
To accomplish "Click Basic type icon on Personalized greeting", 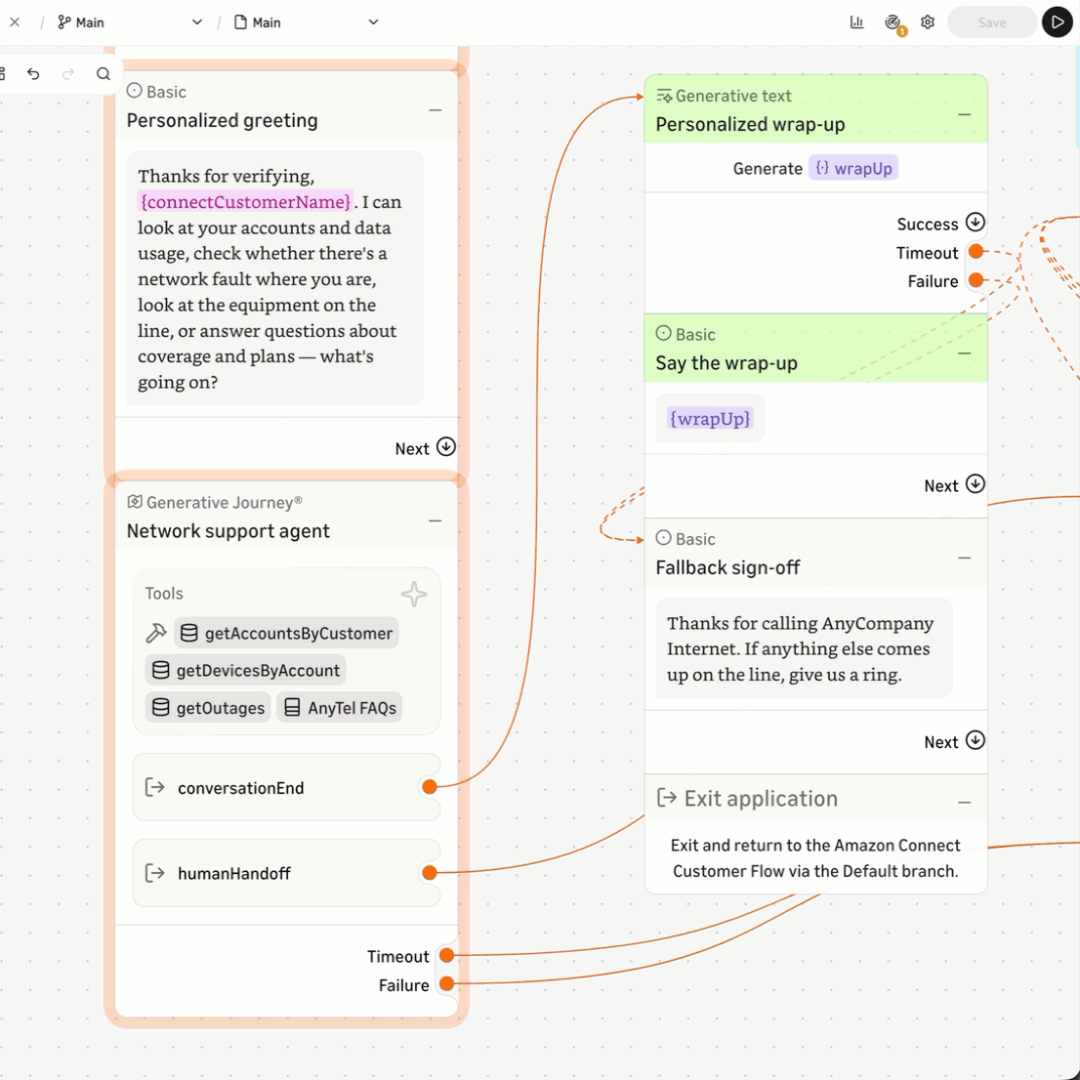I will click(134, 91).
